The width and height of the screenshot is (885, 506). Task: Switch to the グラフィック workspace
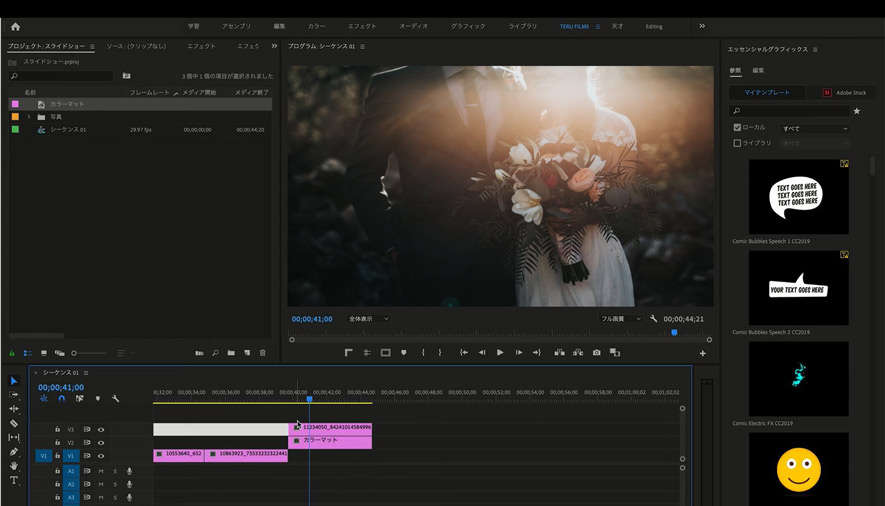pyautogui.click(x=468, y=27)
